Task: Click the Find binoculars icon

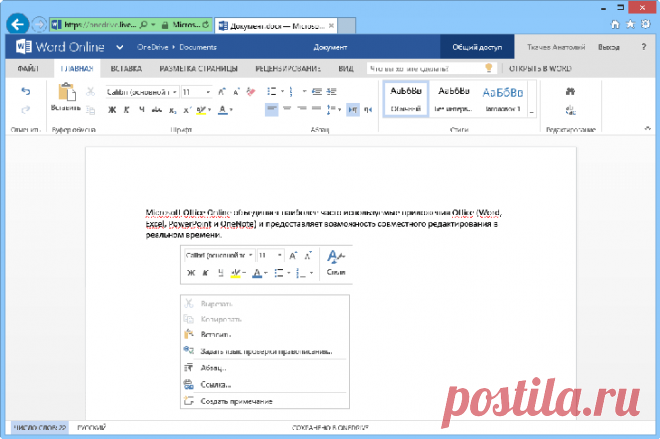Action: (x=570, y=91)
